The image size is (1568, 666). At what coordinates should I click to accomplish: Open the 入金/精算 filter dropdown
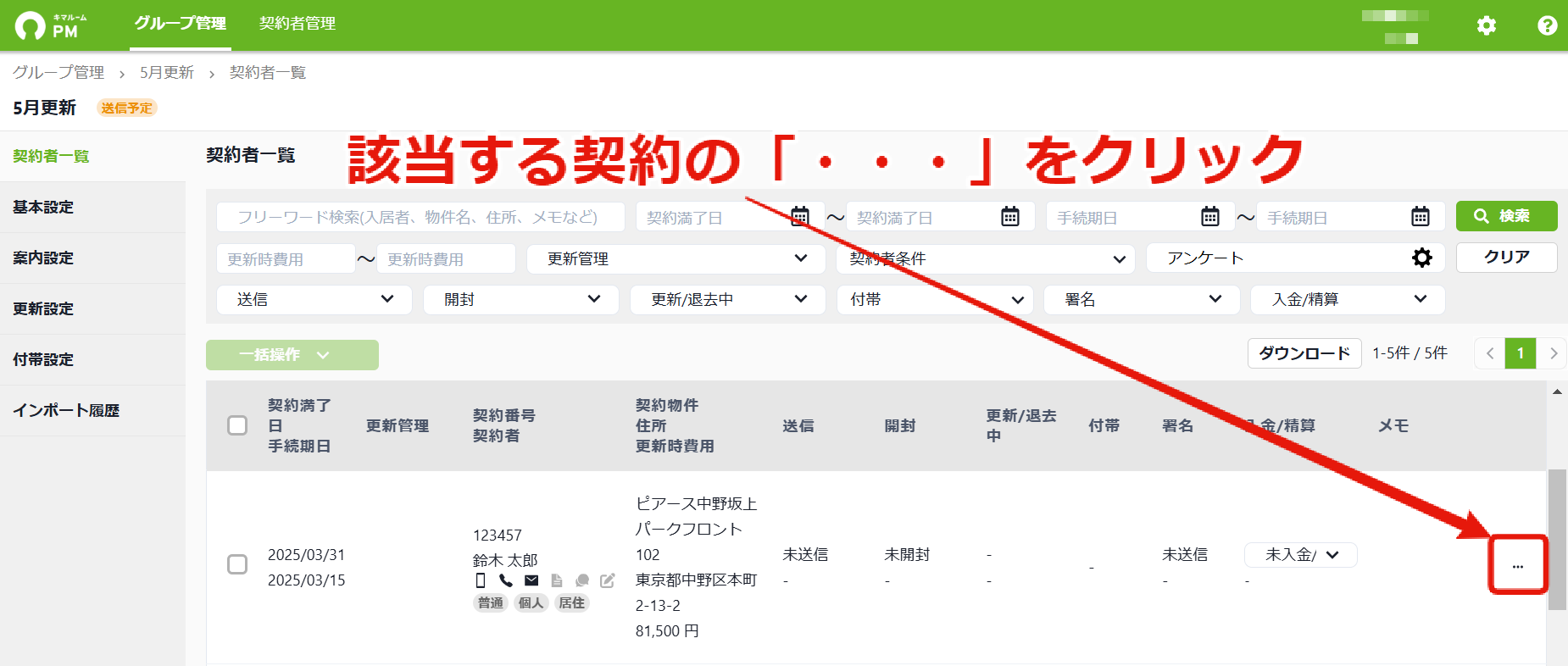point(1348,299)
